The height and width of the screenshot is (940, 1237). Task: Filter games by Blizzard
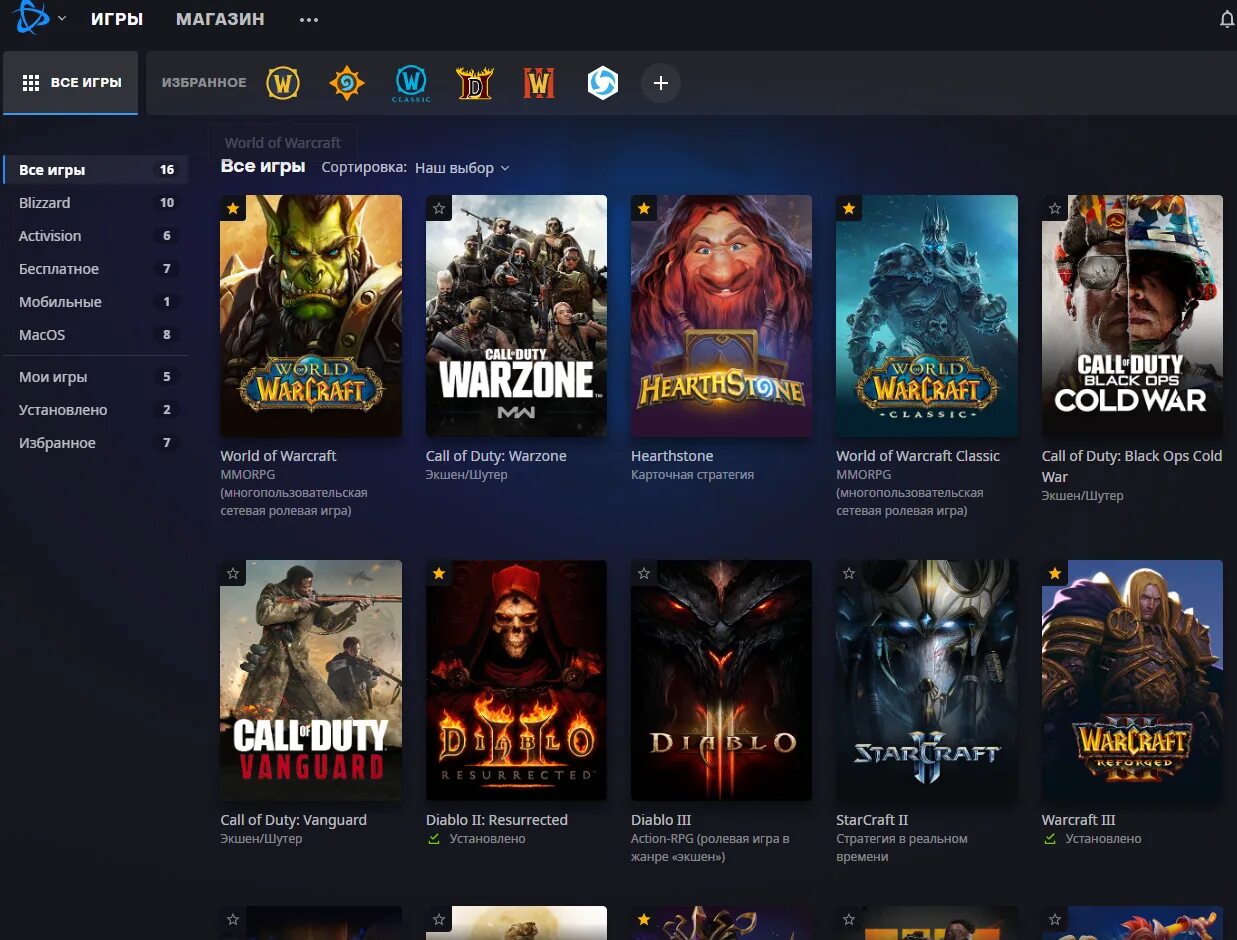[x=96, y=203]
